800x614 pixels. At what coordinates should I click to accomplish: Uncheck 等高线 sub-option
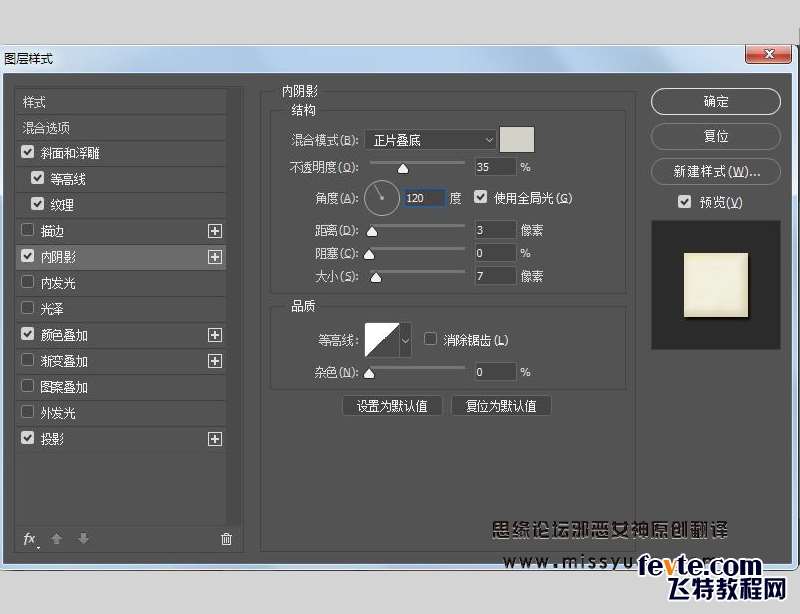(x=37, y=178)
